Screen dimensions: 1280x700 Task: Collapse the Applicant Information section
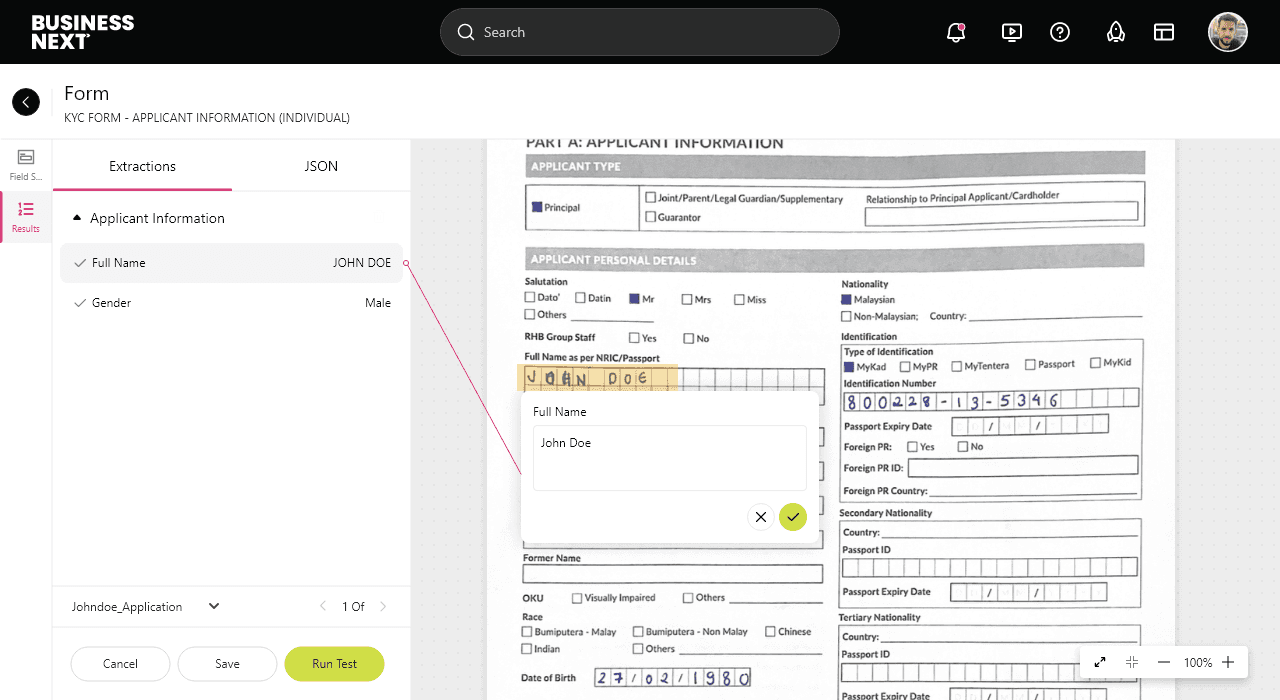77,218
